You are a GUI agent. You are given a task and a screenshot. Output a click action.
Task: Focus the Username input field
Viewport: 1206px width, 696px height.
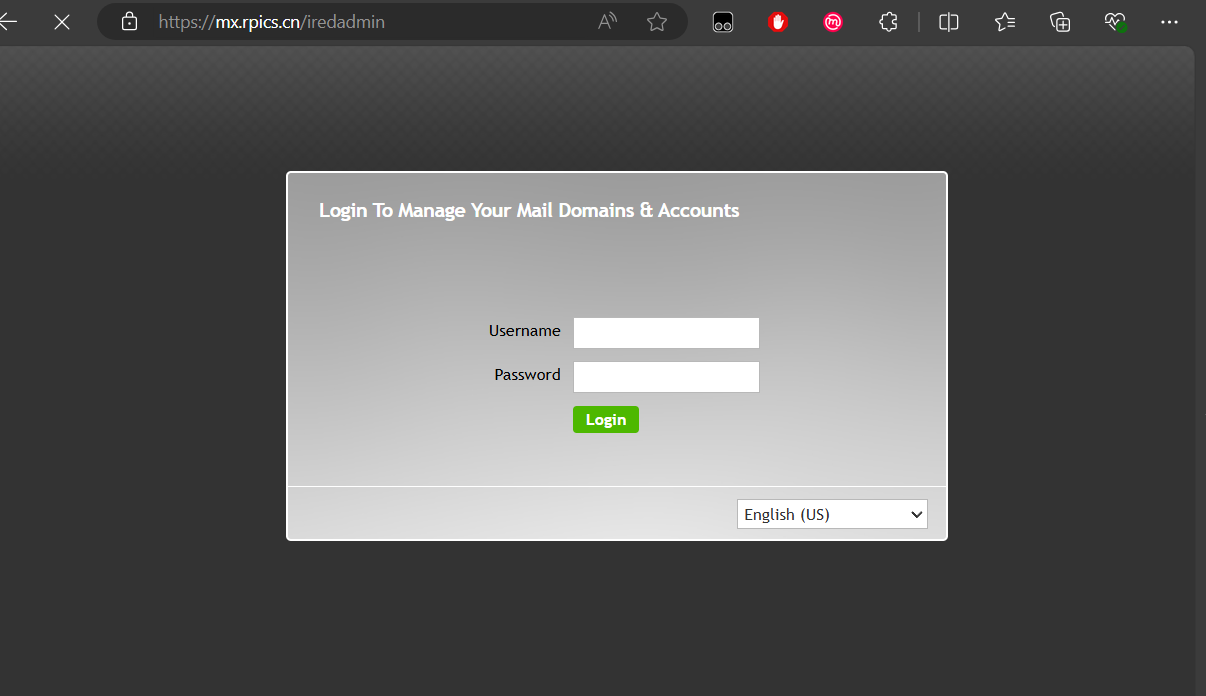tap(666, 333)
